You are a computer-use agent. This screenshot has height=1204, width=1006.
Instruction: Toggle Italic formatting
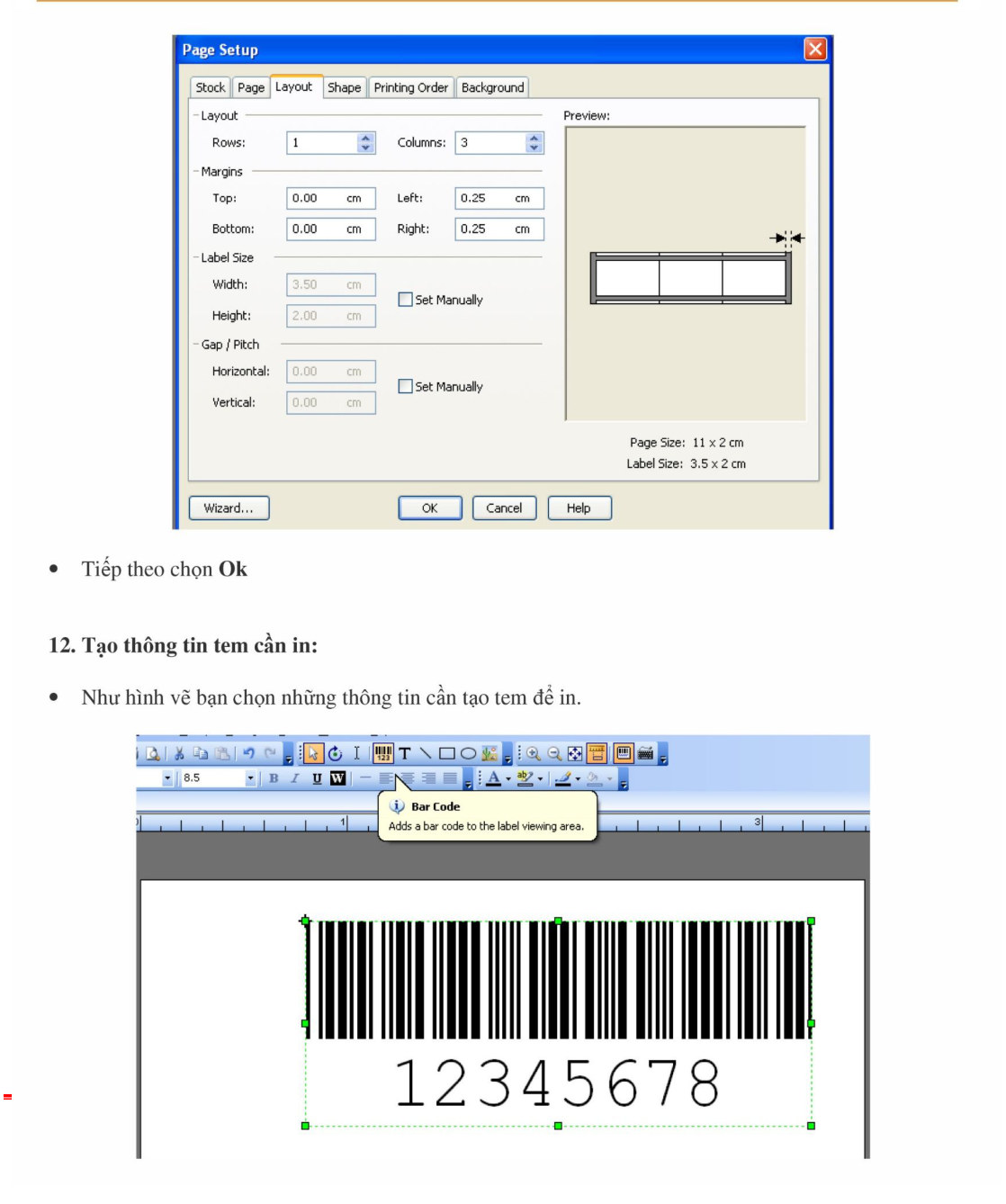pyautogui.click(x=295, y=778)
